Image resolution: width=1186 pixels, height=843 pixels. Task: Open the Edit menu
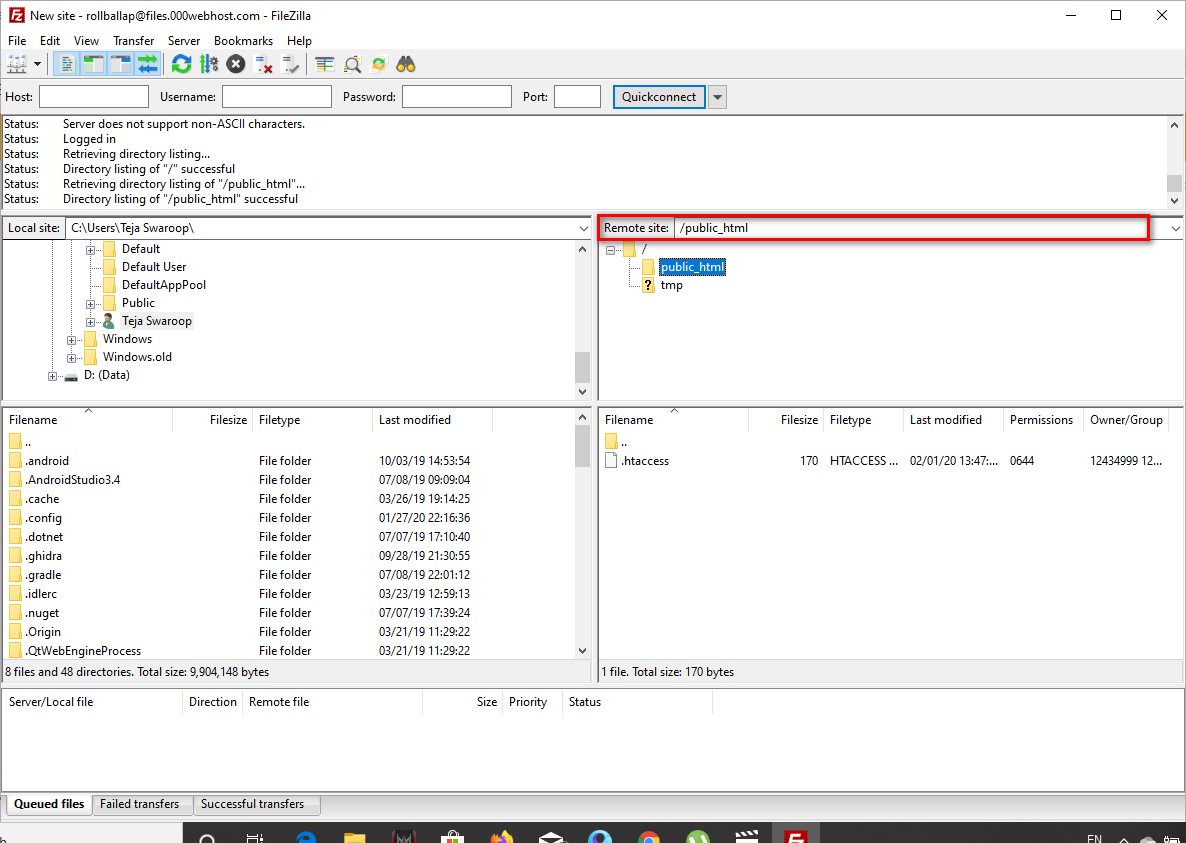tap(50, 41)
